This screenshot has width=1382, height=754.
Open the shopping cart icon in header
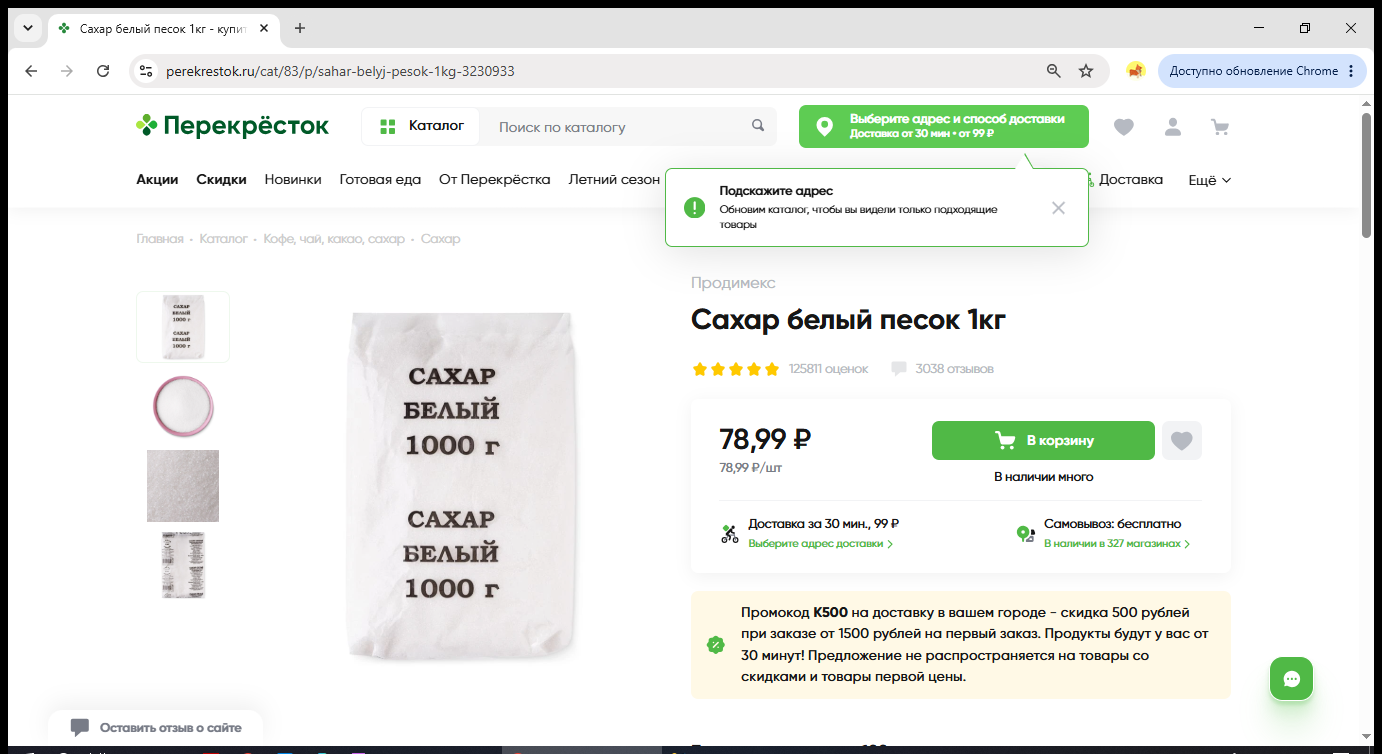pos(1219,127)
